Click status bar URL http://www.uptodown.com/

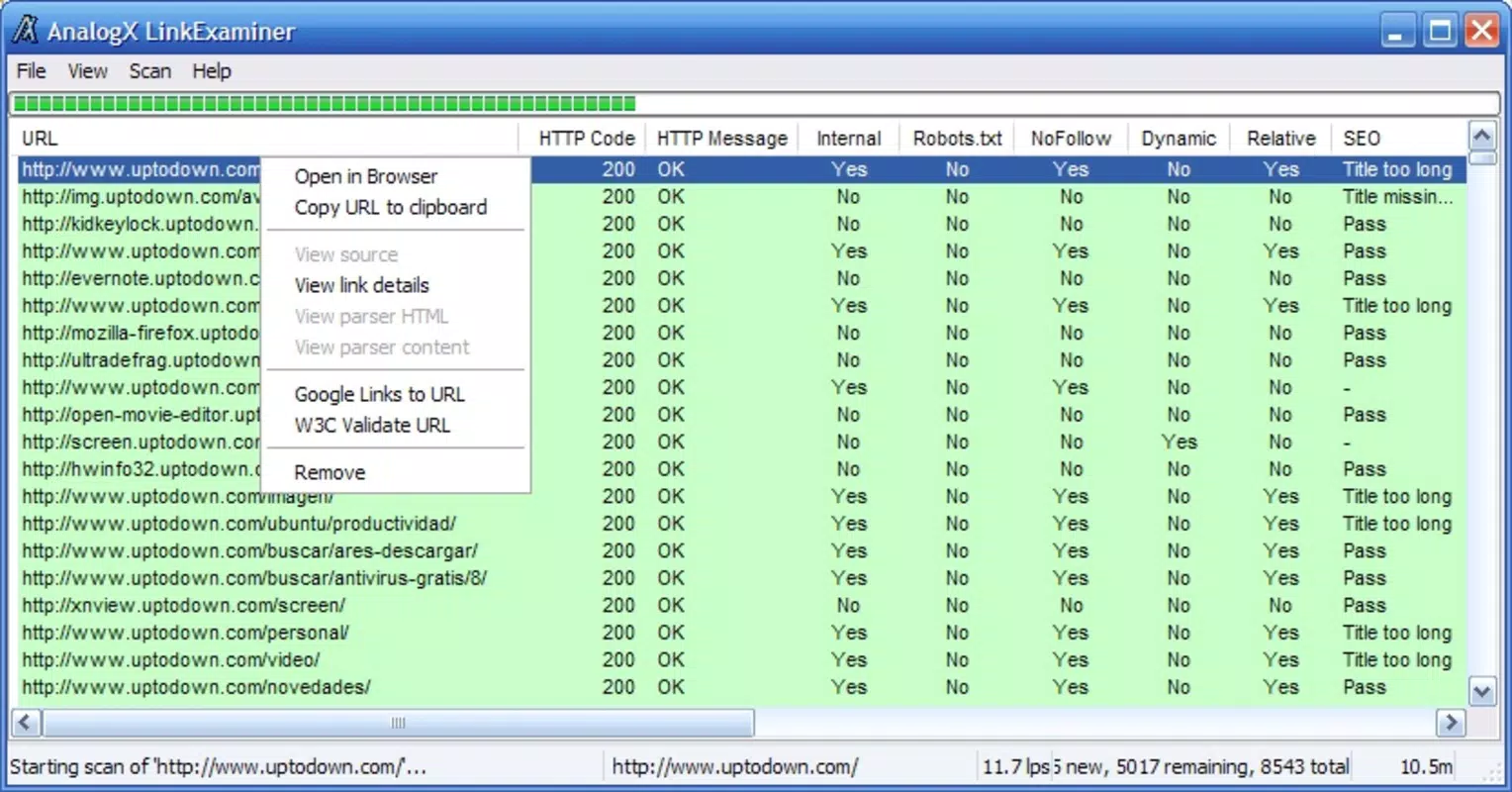(x=735, y=766)
